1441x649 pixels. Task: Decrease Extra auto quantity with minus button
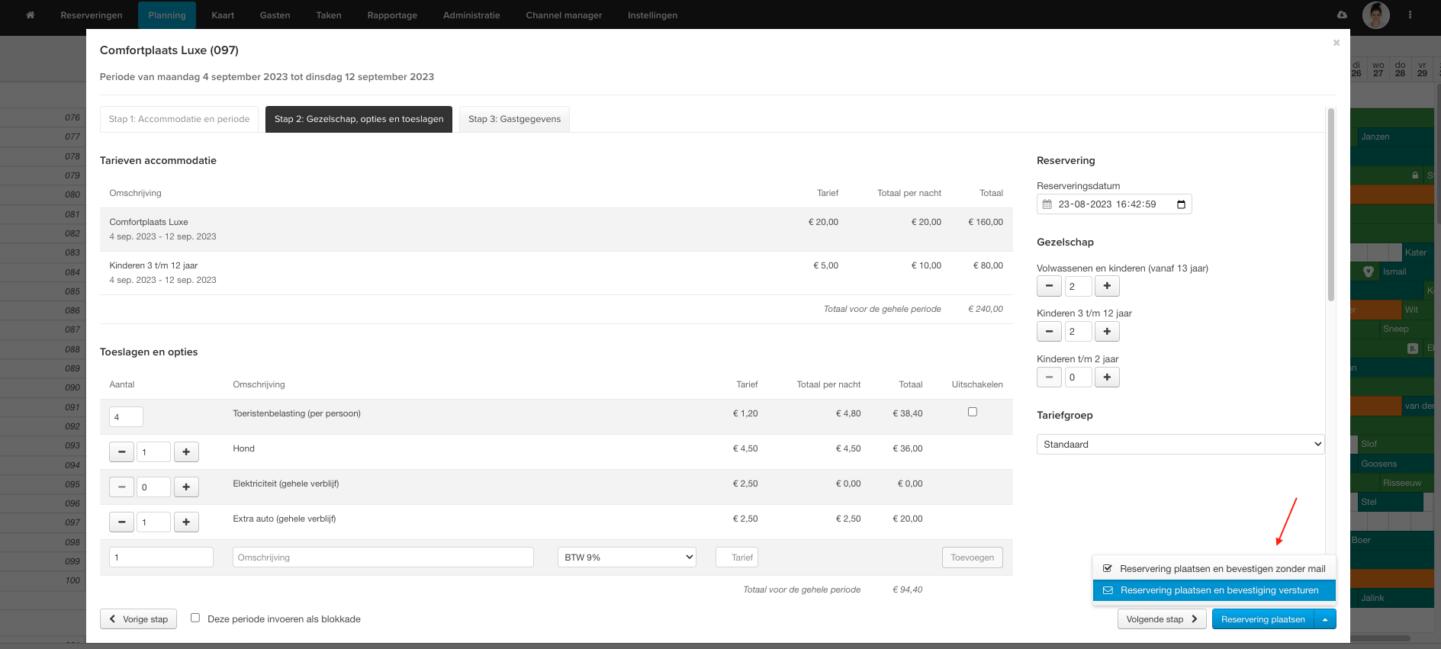[x=122, y=521]
